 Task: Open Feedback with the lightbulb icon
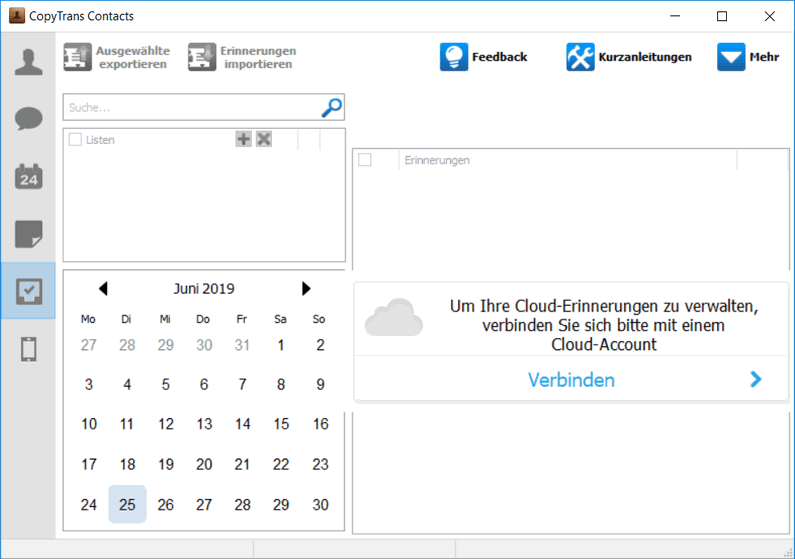tap(484, 57)
